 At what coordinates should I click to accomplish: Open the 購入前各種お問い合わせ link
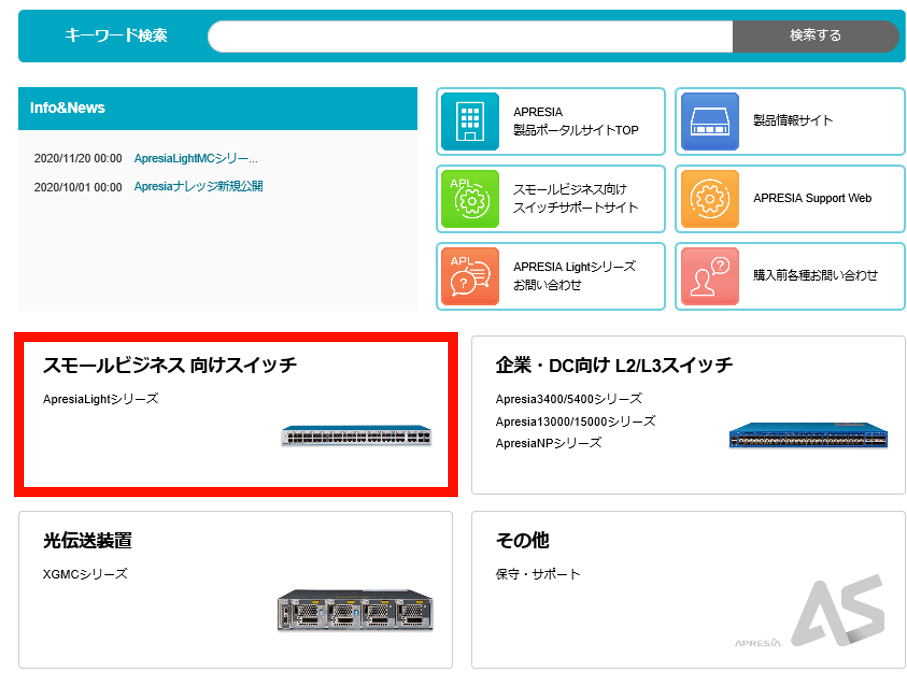point(790,276)
